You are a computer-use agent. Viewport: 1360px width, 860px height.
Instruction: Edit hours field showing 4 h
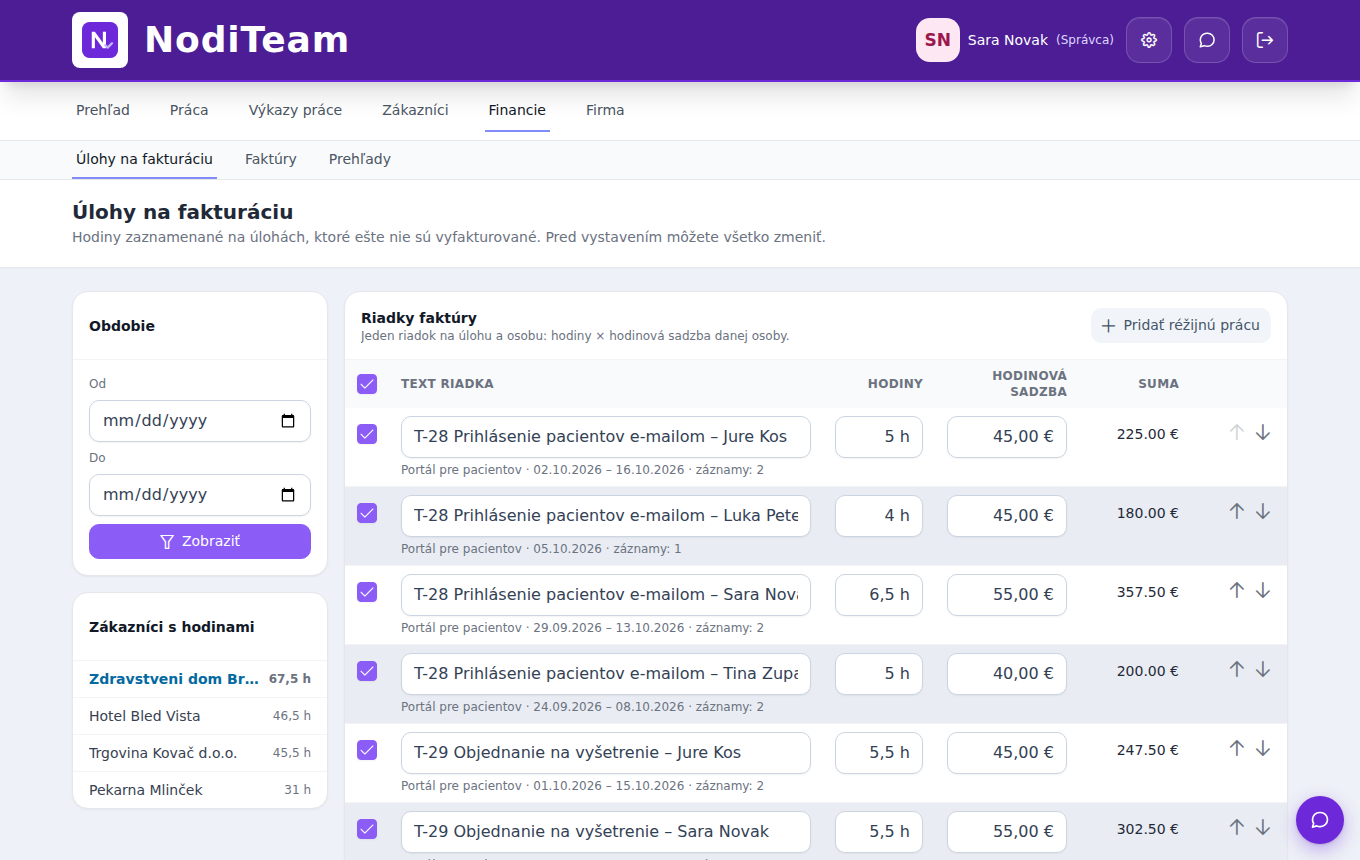pos(879,516)
